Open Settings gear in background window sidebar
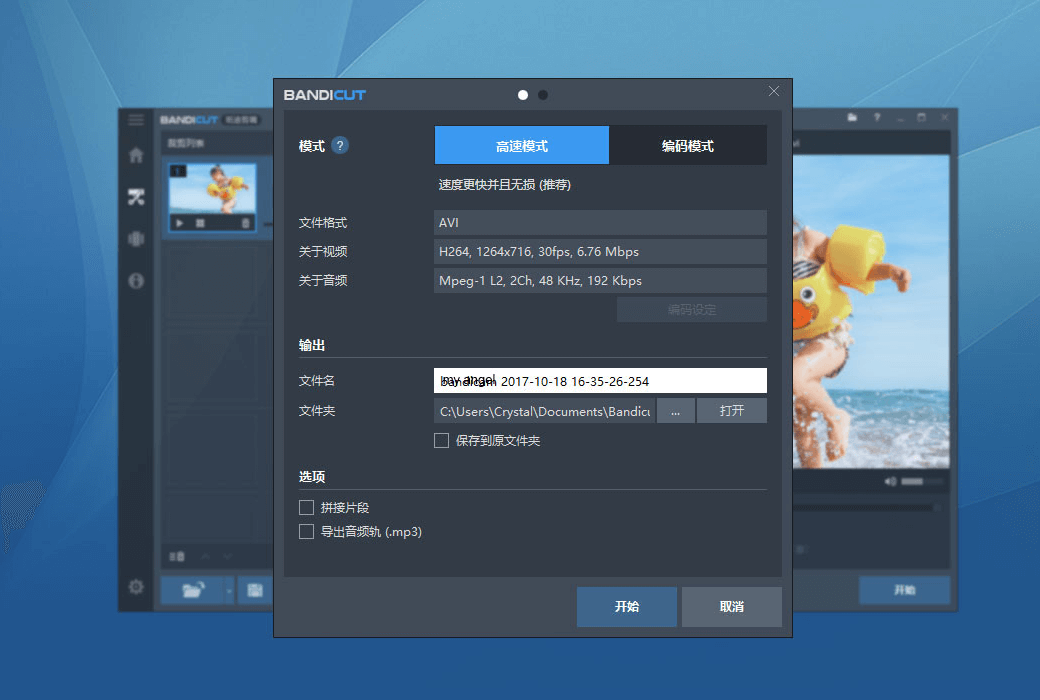1040x700 pixels. (x=136, y=587)
